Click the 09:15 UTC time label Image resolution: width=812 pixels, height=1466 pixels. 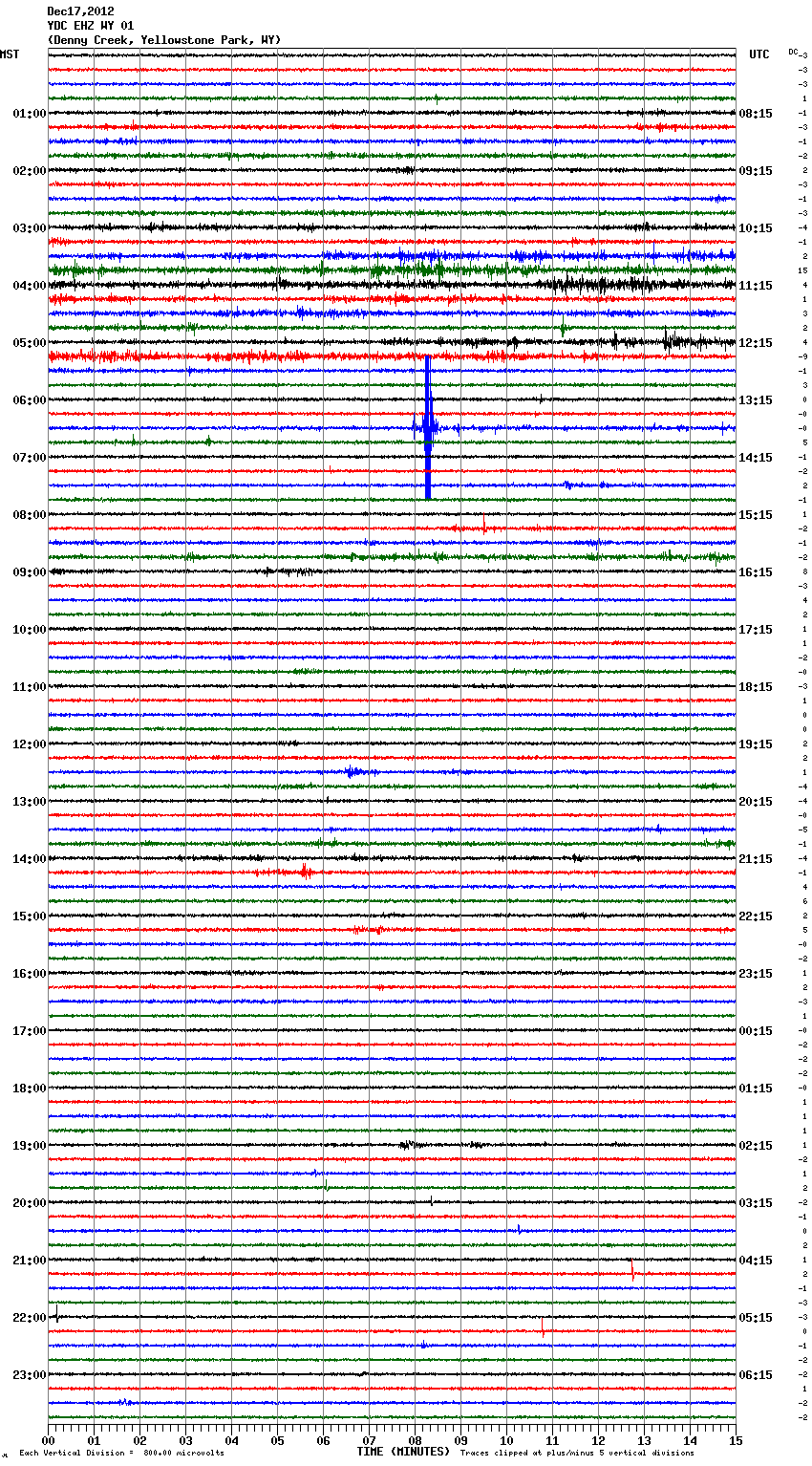(x=756, y=171)
